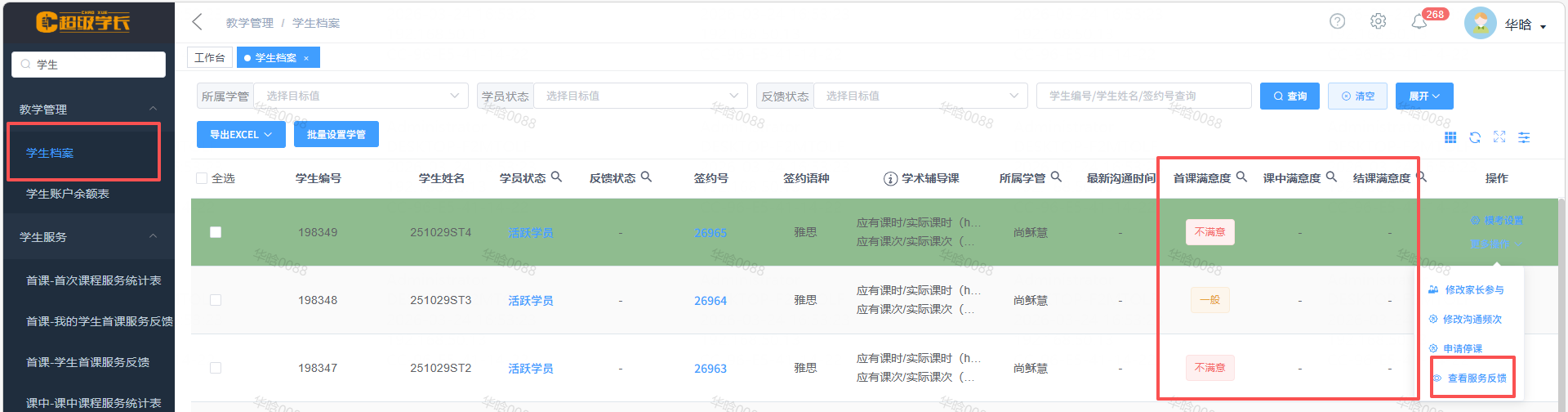This screenshot has width=1568, height=412.
Task: Click search icon beside 学员状态 column header
Action: (556, 177)
